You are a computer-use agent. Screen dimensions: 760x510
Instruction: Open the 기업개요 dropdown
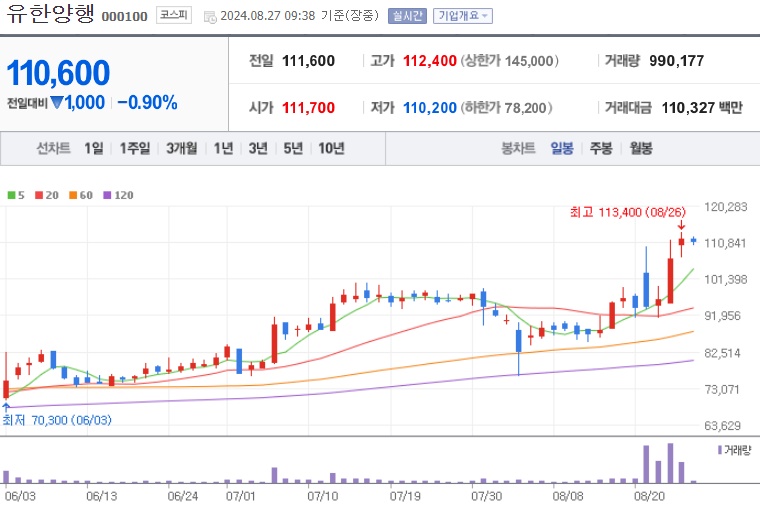(463, 16)
